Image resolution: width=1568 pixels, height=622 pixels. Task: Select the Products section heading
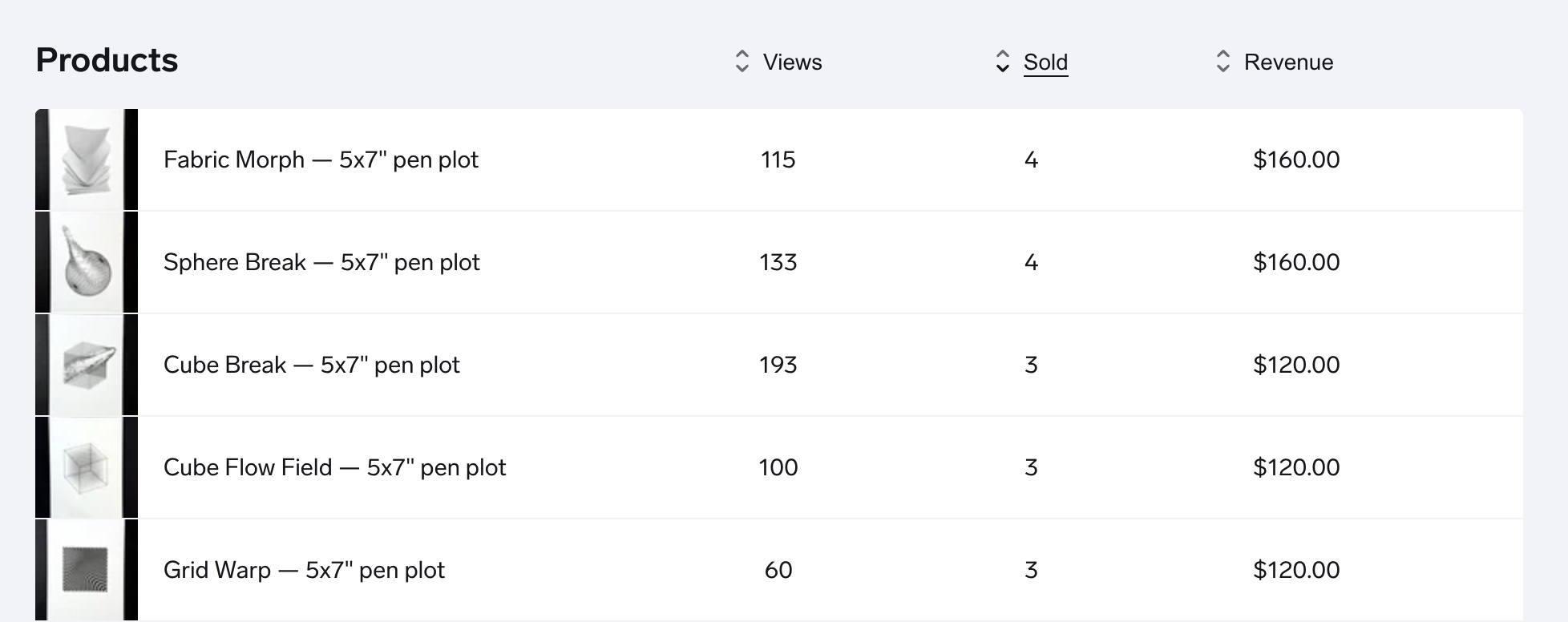[107, 60]
